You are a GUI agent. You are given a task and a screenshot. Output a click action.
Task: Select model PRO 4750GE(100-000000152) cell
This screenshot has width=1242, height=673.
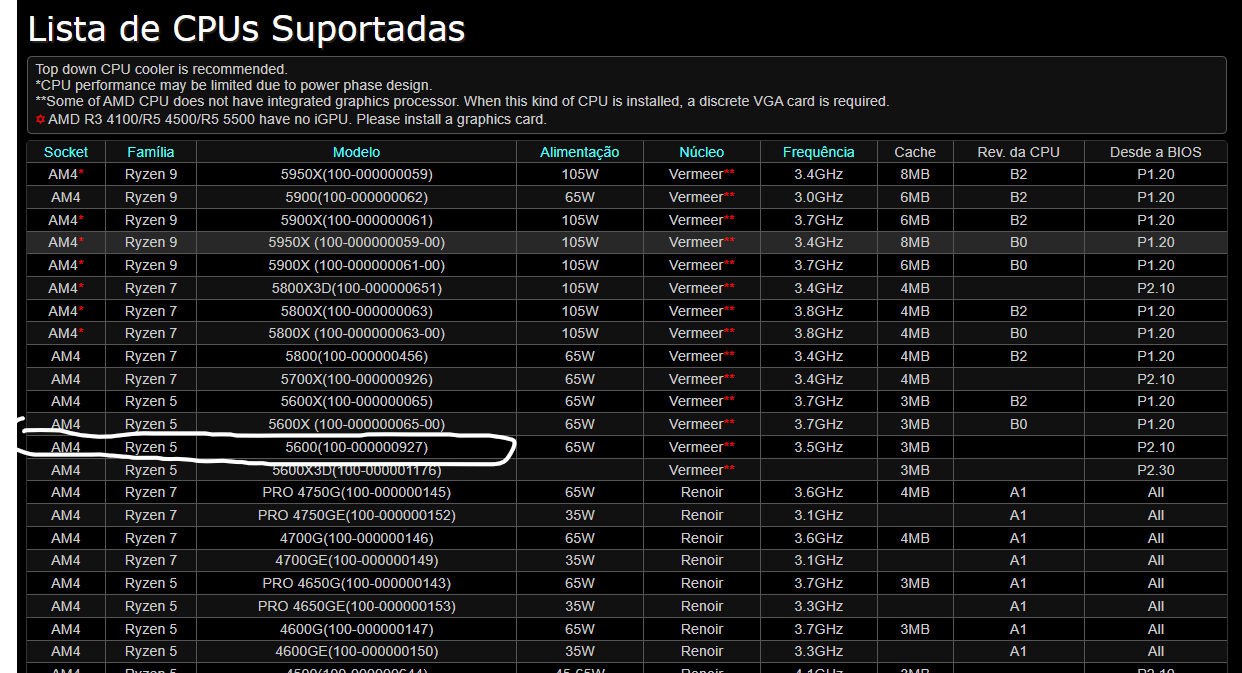click(357, 515)
